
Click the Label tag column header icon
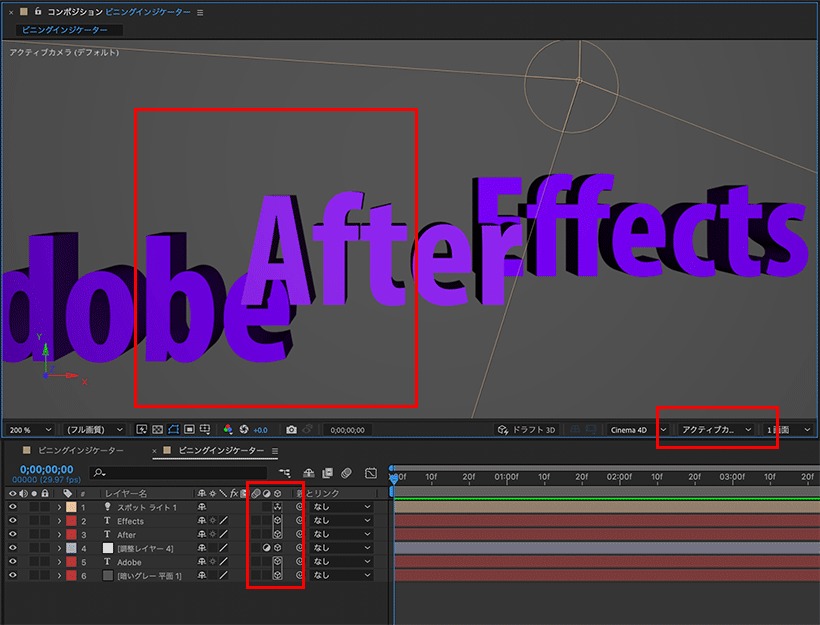coord(67,493)
